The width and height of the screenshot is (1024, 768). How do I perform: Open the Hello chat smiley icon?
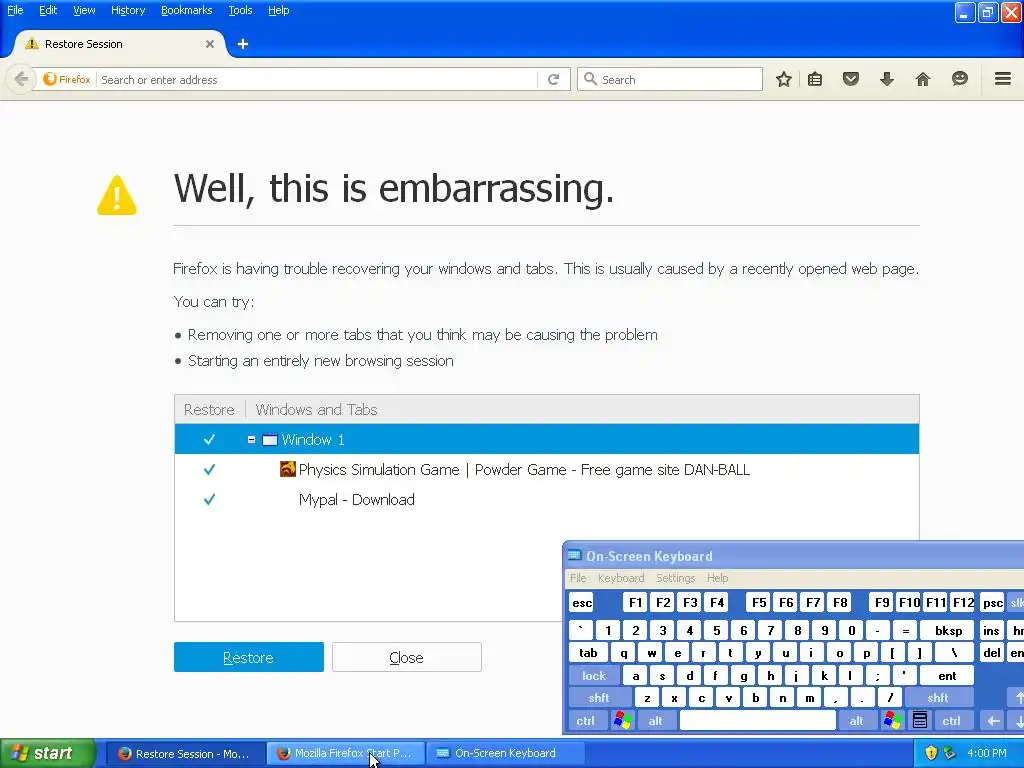959,79
